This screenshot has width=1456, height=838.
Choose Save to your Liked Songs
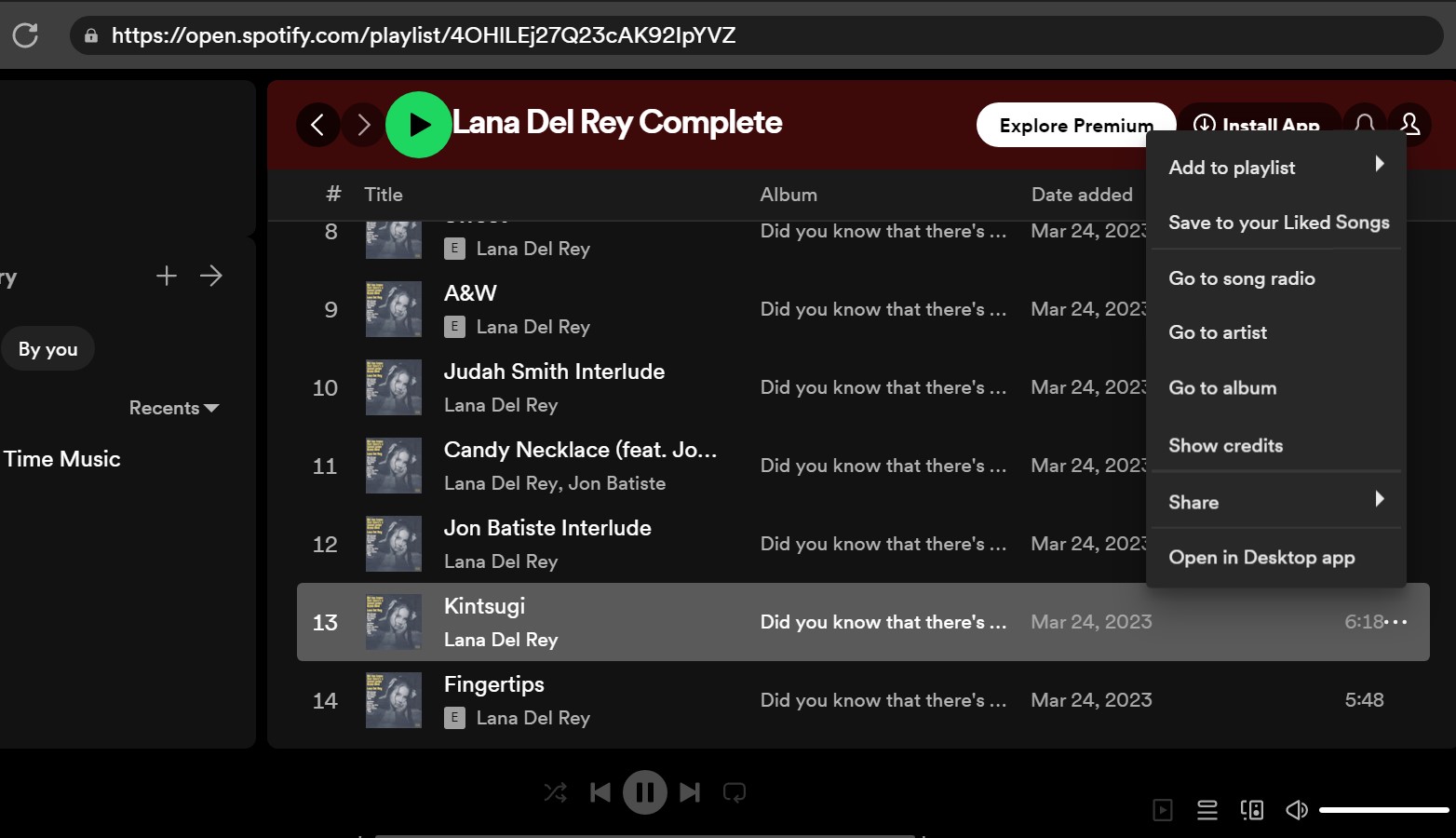(1276, 223)
